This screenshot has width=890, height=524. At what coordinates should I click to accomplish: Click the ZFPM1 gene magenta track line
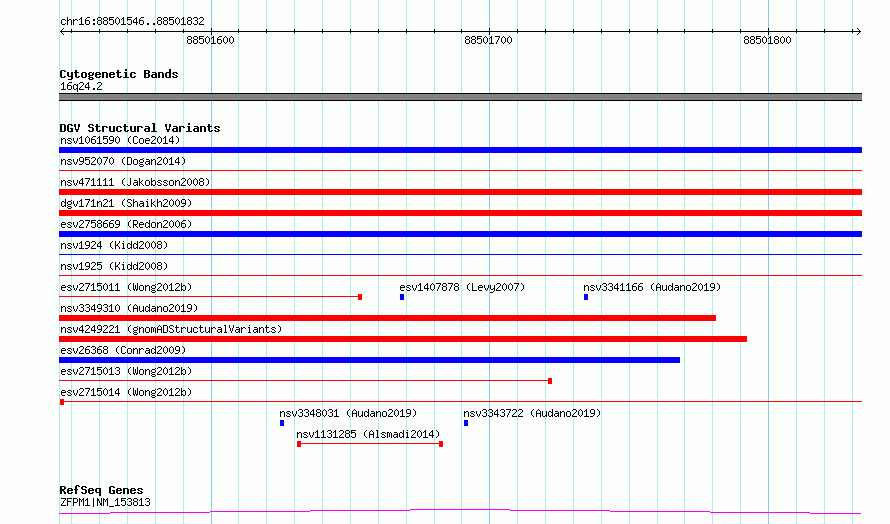[x=460, y=512]
